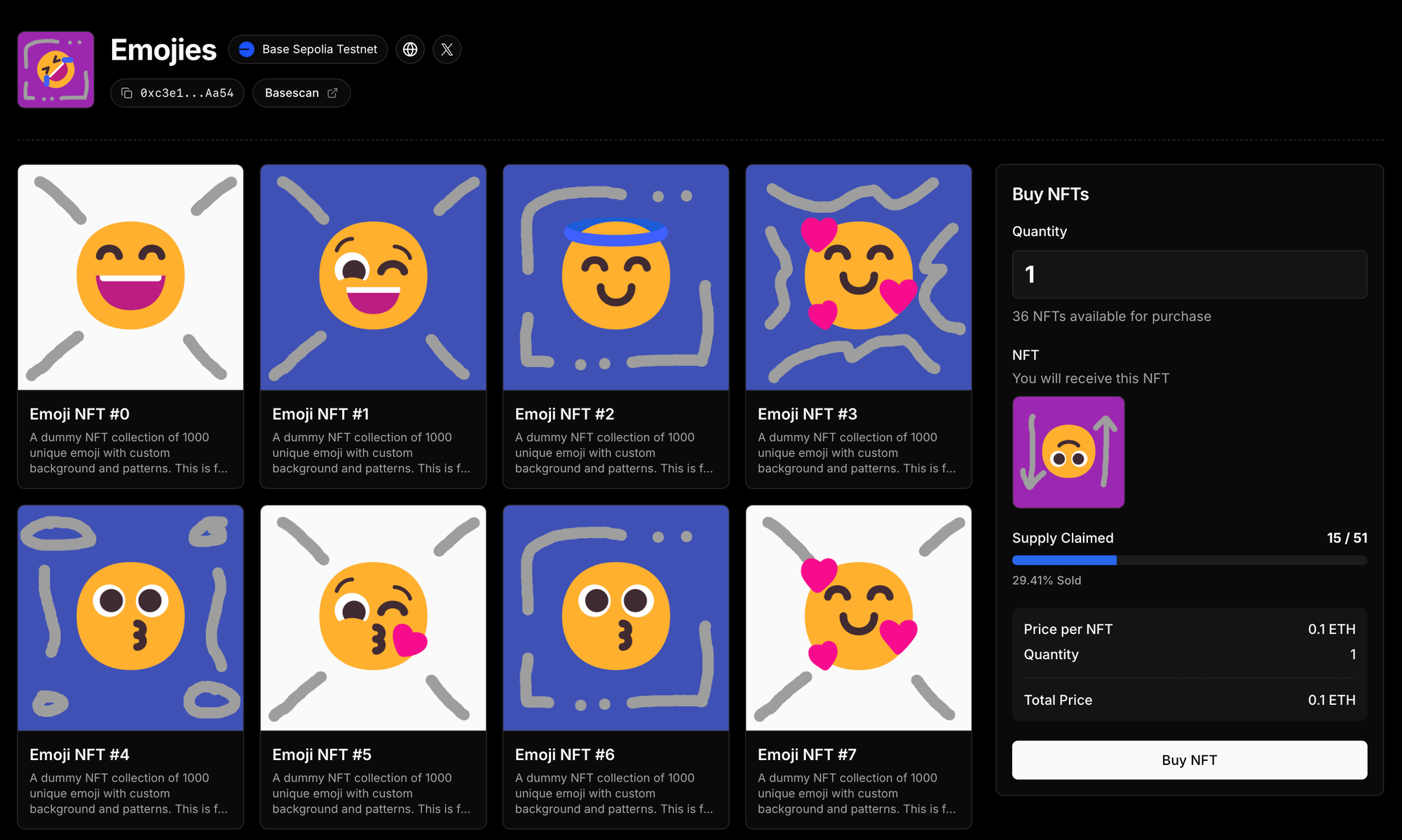
Task: Click the Base Sepolia Testnet chain icon
Action: click(x=247, y=50)
